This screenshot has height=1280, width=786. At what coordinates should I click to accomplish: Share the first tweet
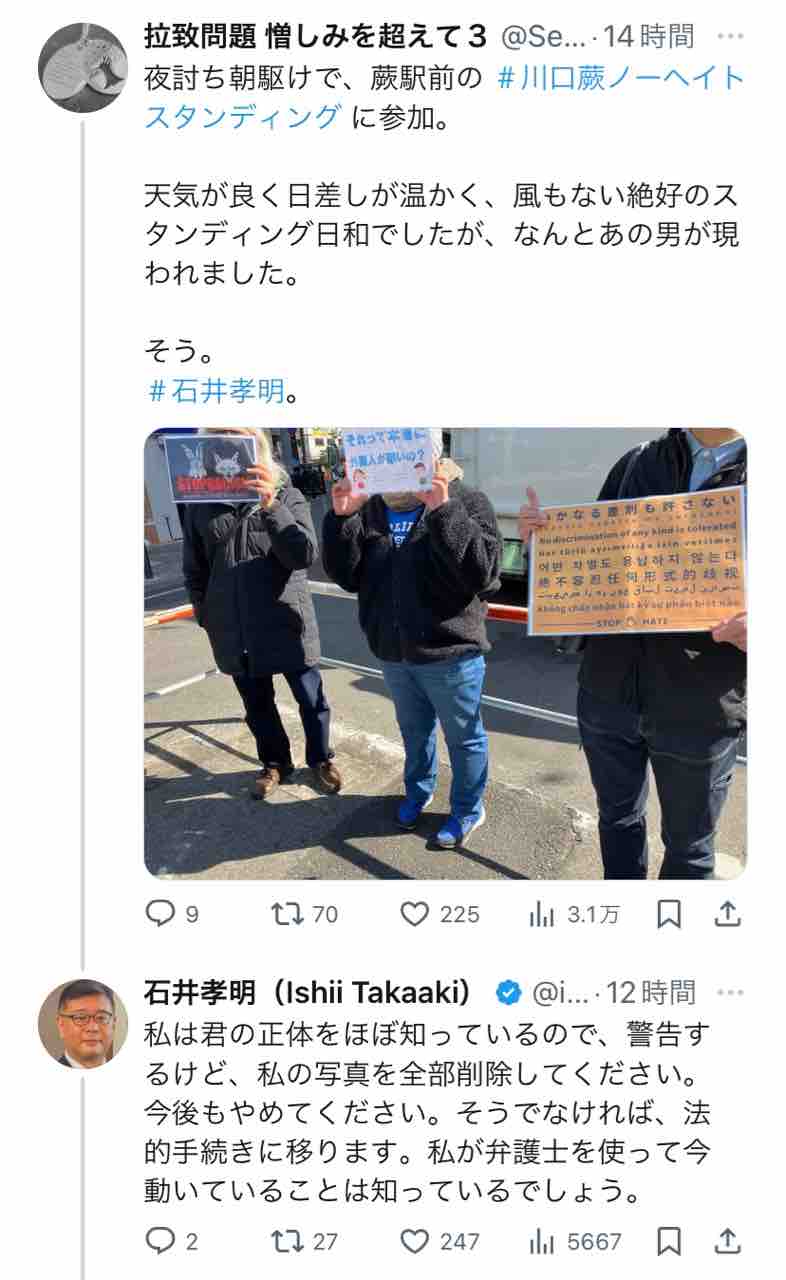[x=729, y=913]
